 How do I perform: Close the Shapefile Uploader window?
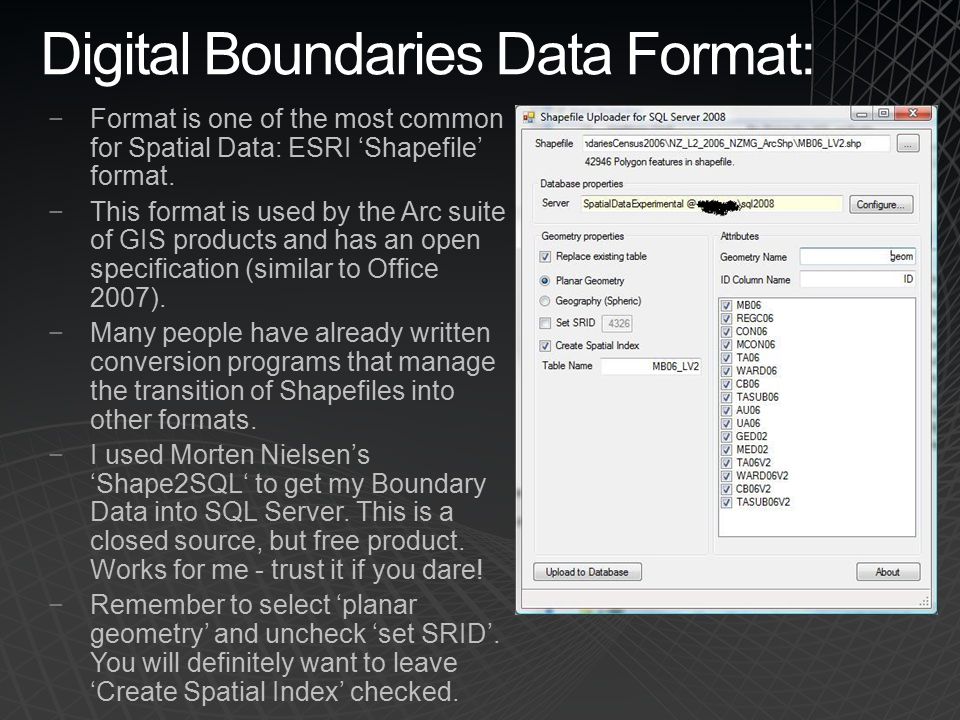pyautogui.click(x=913, y=114)
